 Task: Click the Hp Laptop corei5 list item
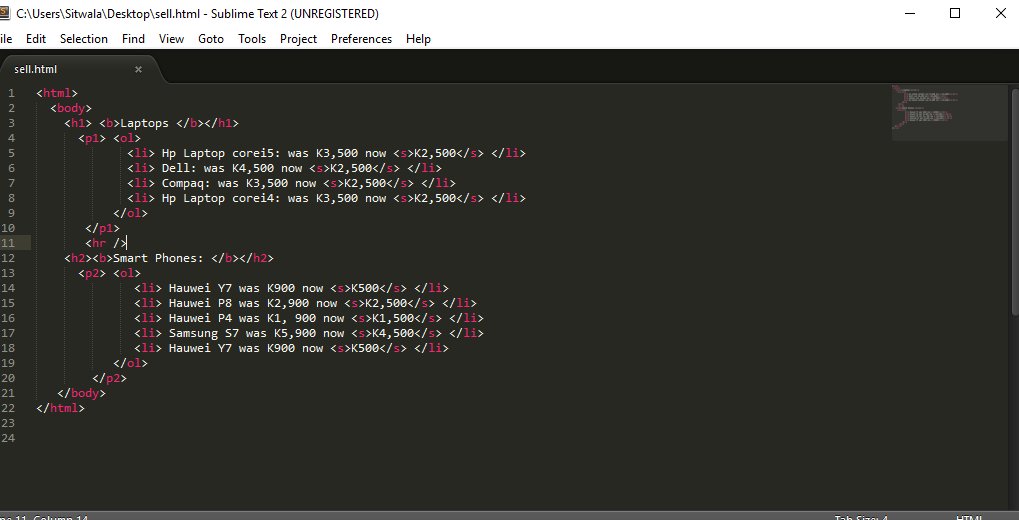point(326,153)
